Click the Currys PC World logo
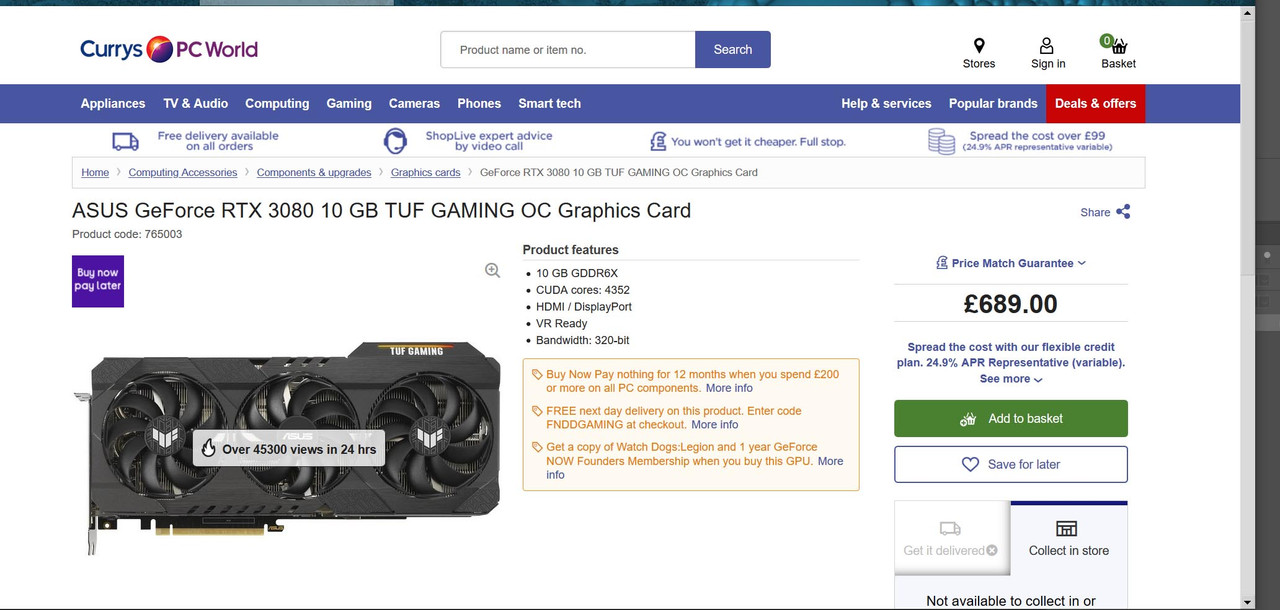1280x610 pixels. tap(169, 49)
